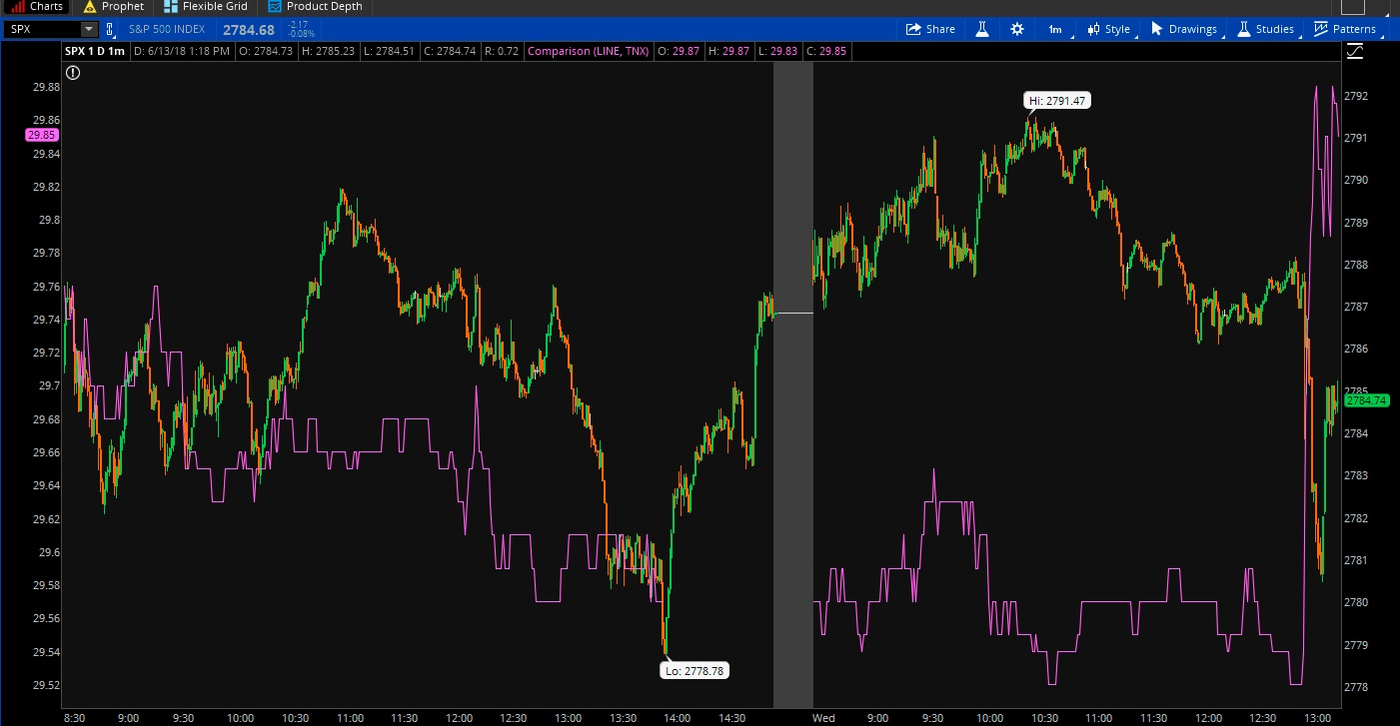The image size is (1400, 726).
Task: Click the exclamation alert icon on chart
Action: point(73,72)
